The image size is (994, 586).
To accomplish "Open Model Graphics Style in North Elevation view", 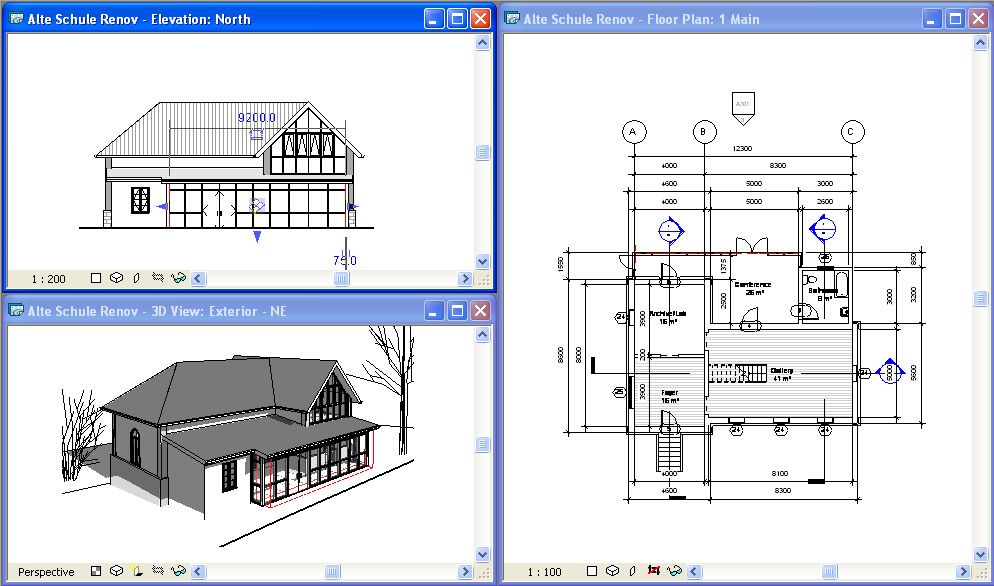I will pyautogui.click(x=116, y=279).
